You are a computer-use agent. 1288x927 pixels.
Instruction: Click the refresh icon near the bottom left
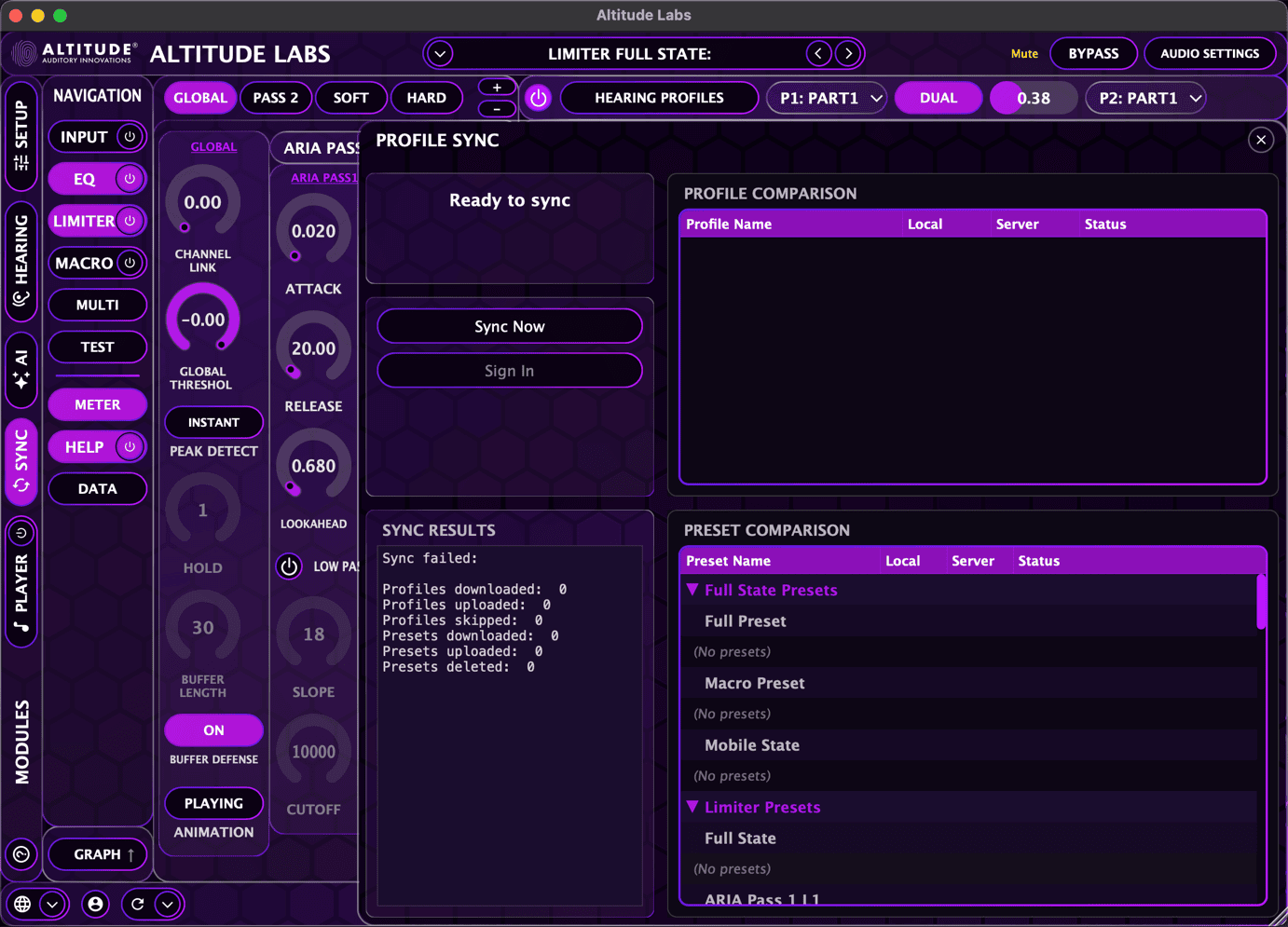[x=138, y=904]
